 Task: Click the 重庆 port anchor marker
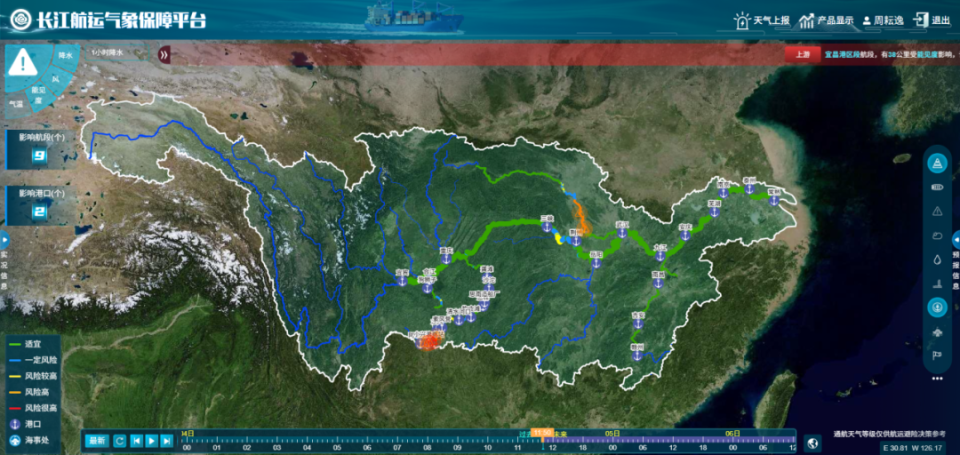click(x=446, y=258)
